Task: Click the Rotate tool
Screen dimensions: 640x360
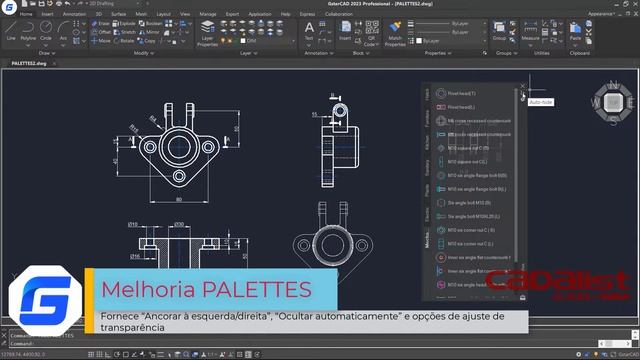Action: pos(124,41)
